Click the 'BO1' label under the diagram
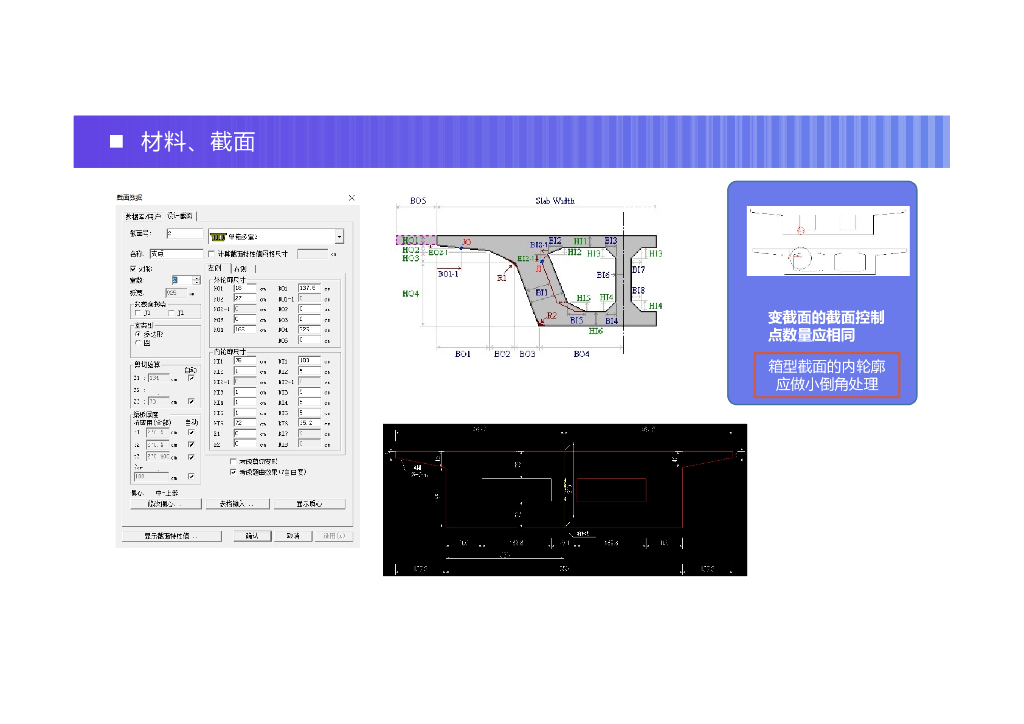The width and height of the screenshot is (1024, 724). click(x=462, y=354)
